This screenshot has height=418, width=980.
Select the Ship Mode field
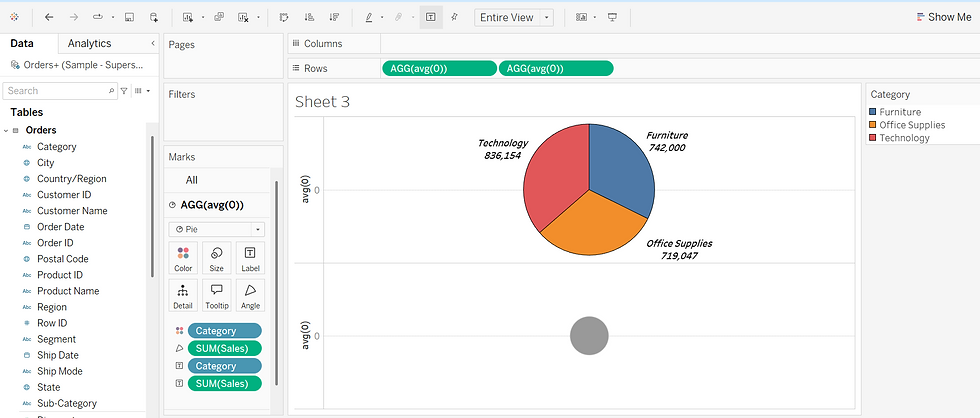pyautogui.click(x=59, y=371)
